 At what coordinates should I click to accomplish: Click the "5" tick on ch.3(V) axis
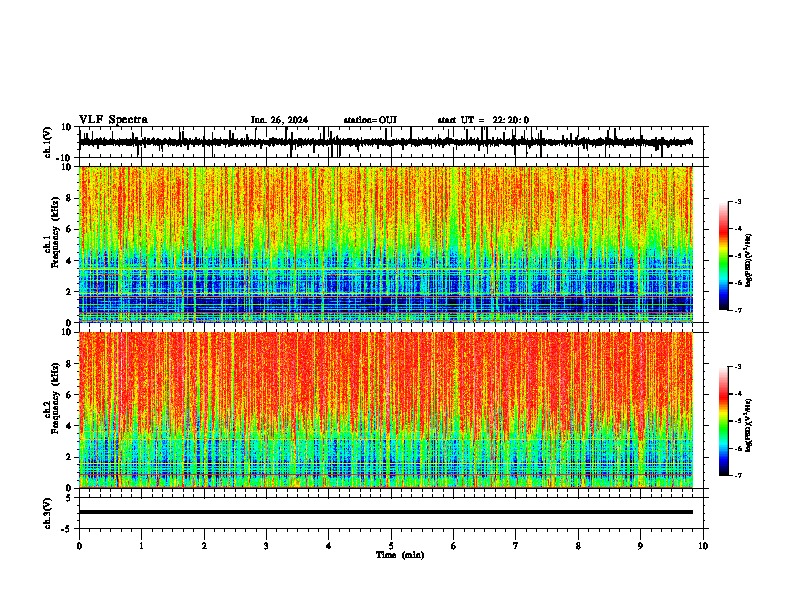point(70,497)
